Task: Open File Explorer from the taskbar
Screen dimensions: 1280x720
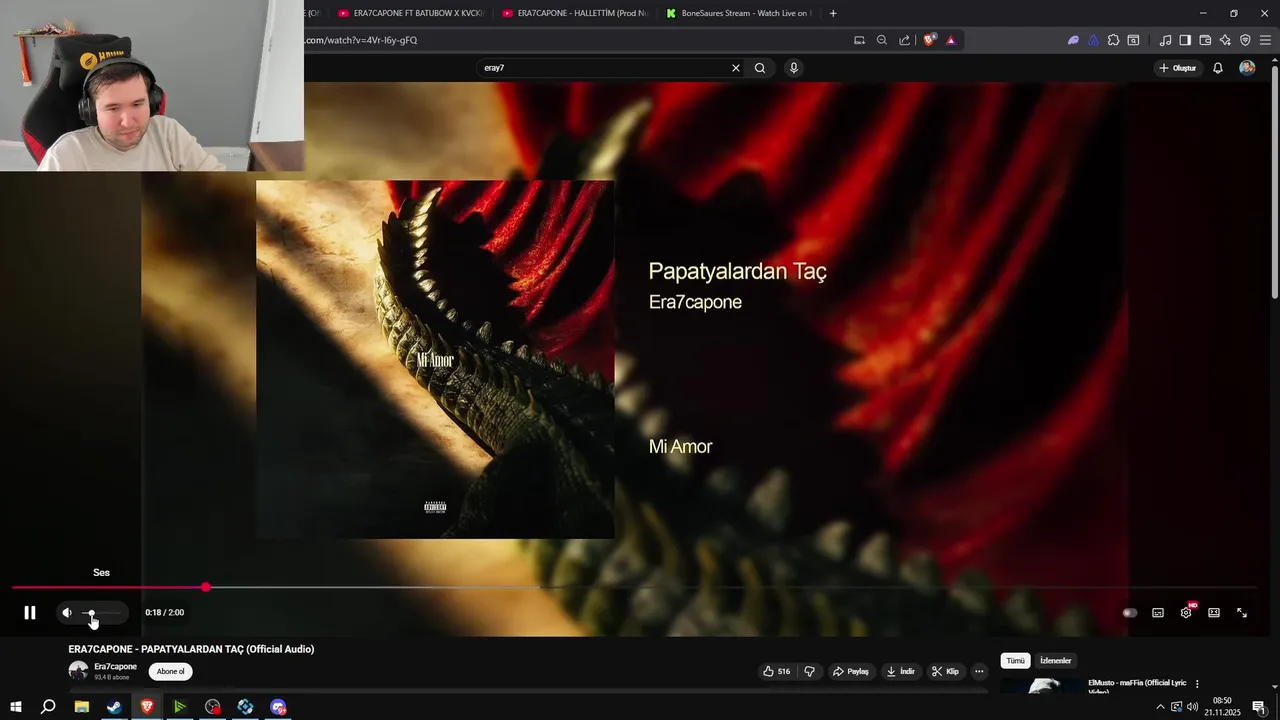Action: pos(82,707)
